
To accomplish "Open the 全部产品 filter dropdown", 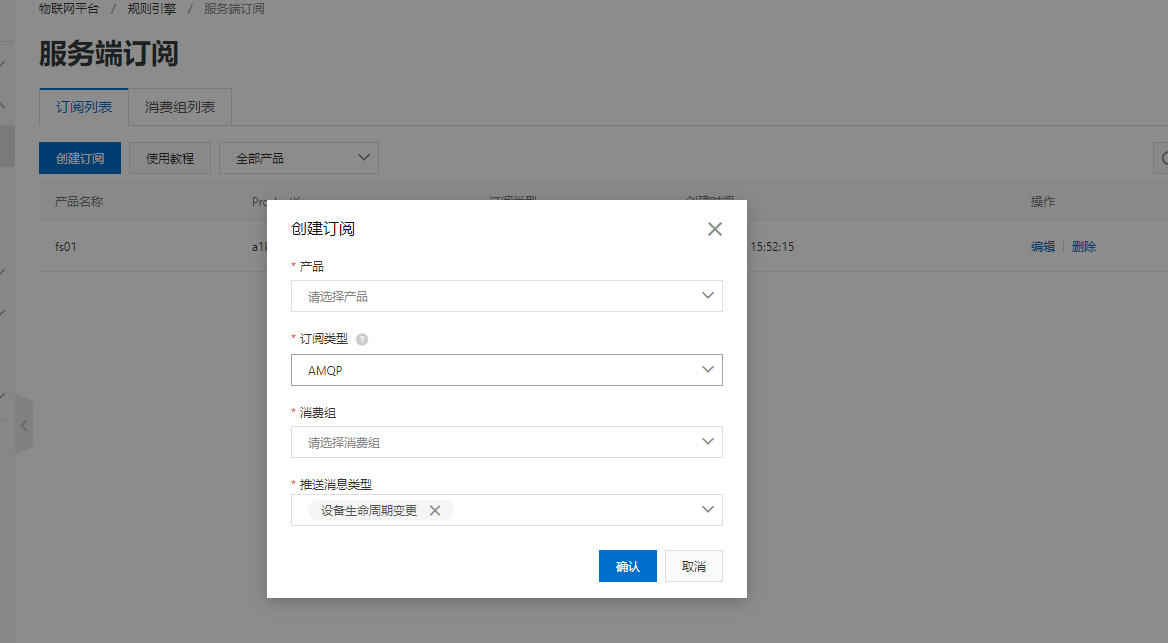I will point(298,158).
